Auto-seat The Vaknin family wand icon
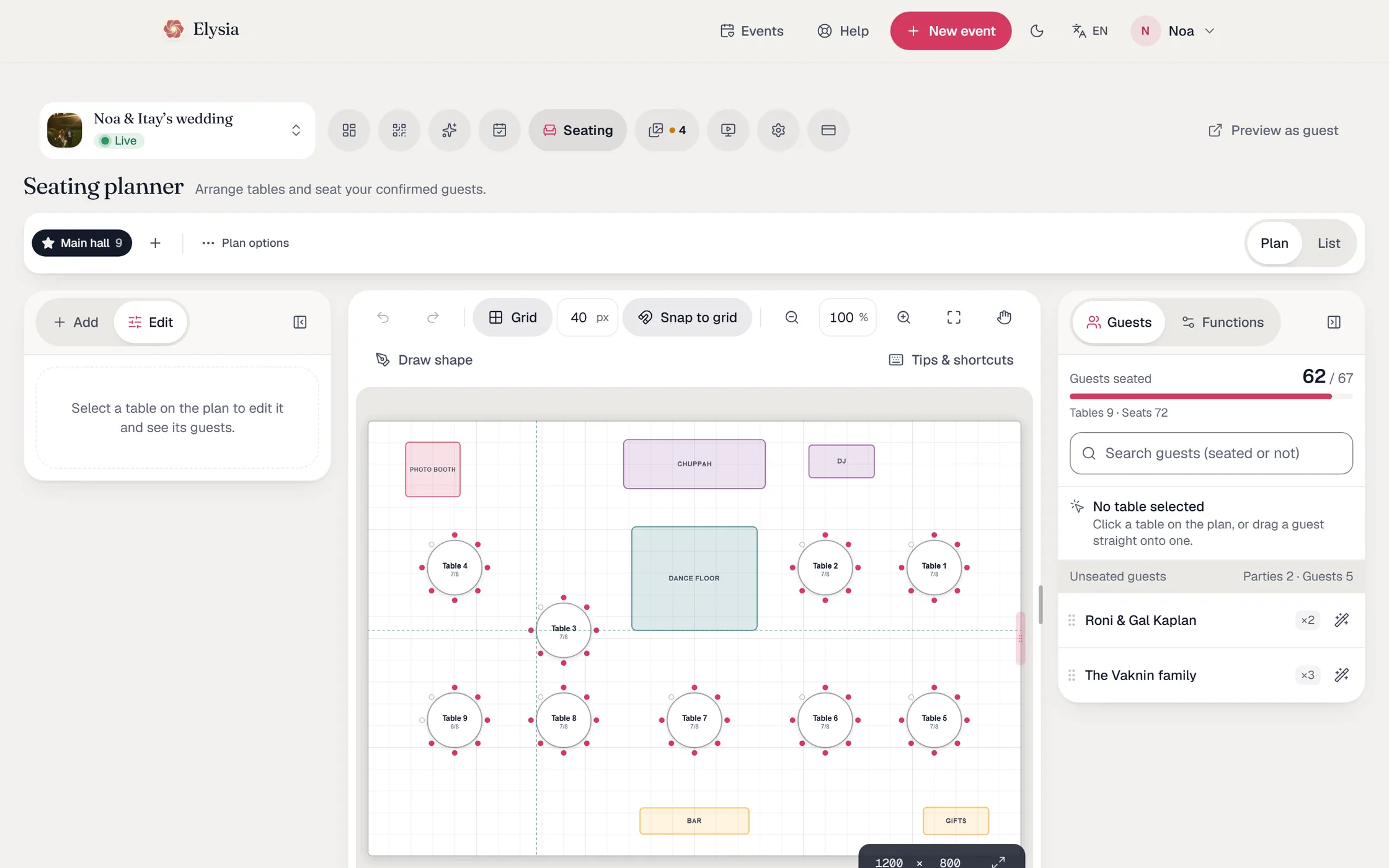The height and width of the screenshot is (868, 1389). pos(1342,675)
